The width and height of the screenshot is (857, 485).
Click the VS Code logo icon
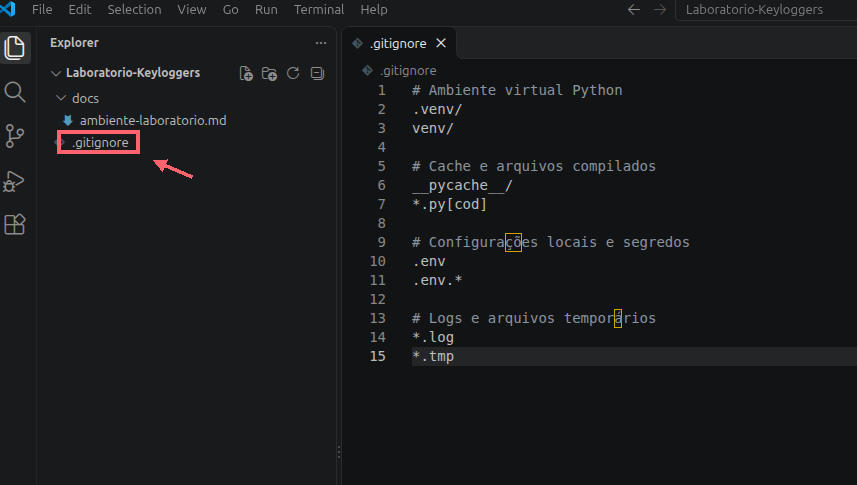(8, 9)
